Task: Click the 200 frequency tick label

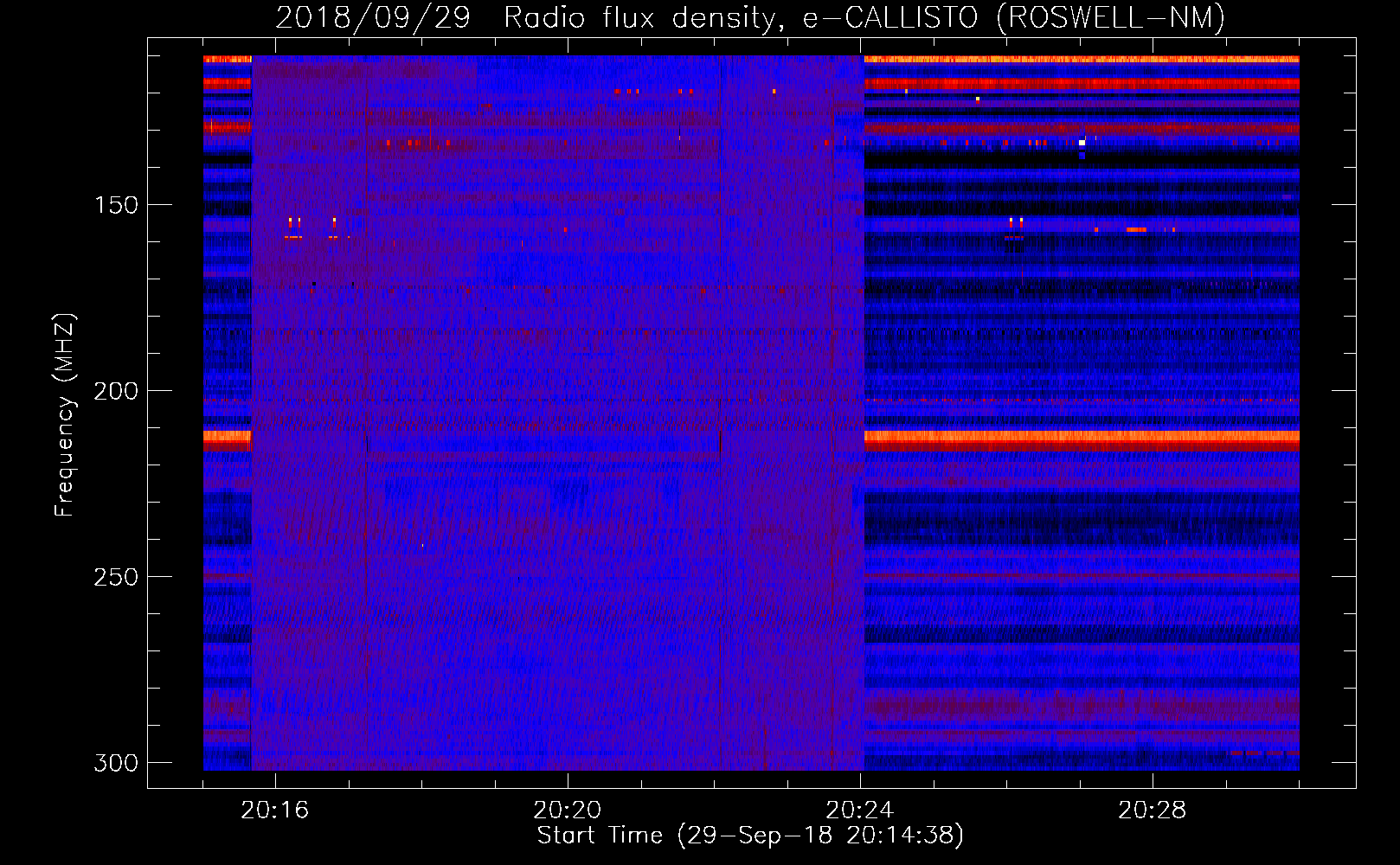Action: (x=116, y=391)
